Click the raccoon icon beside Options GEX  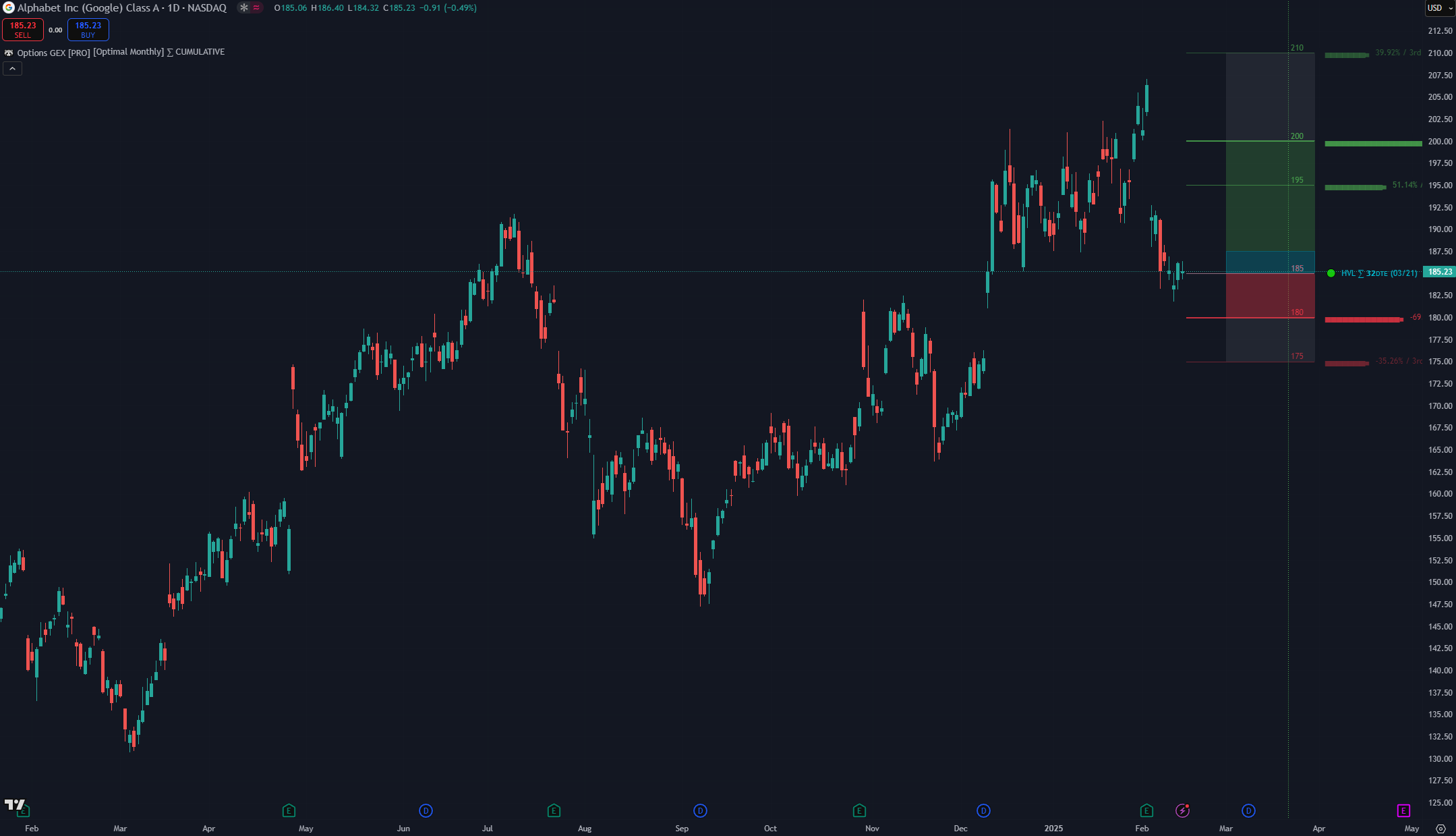[9, 53]
